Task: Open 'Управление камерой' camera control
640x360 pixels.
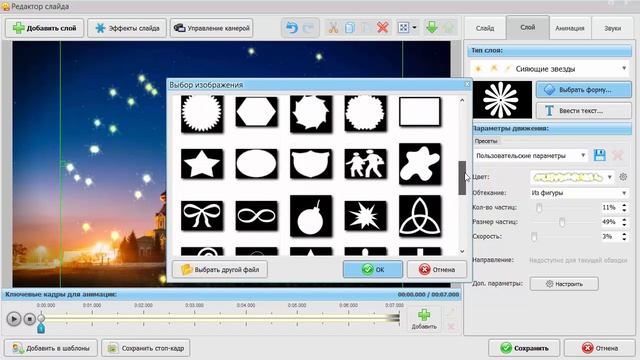Action: pyautogui.click(x=211, y=28)
